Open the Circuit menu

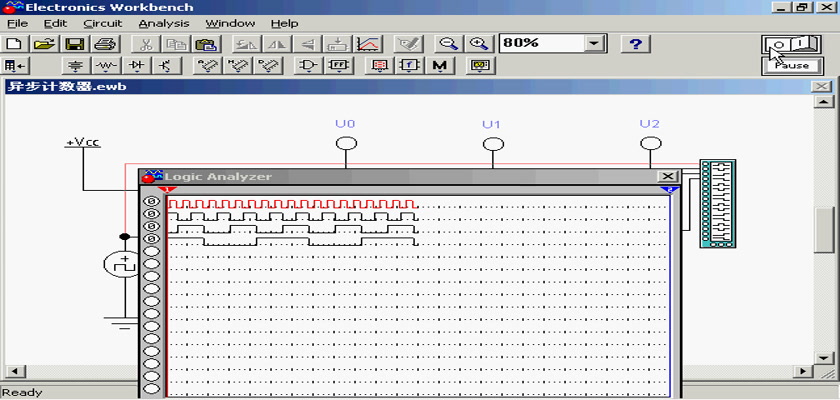103,22
